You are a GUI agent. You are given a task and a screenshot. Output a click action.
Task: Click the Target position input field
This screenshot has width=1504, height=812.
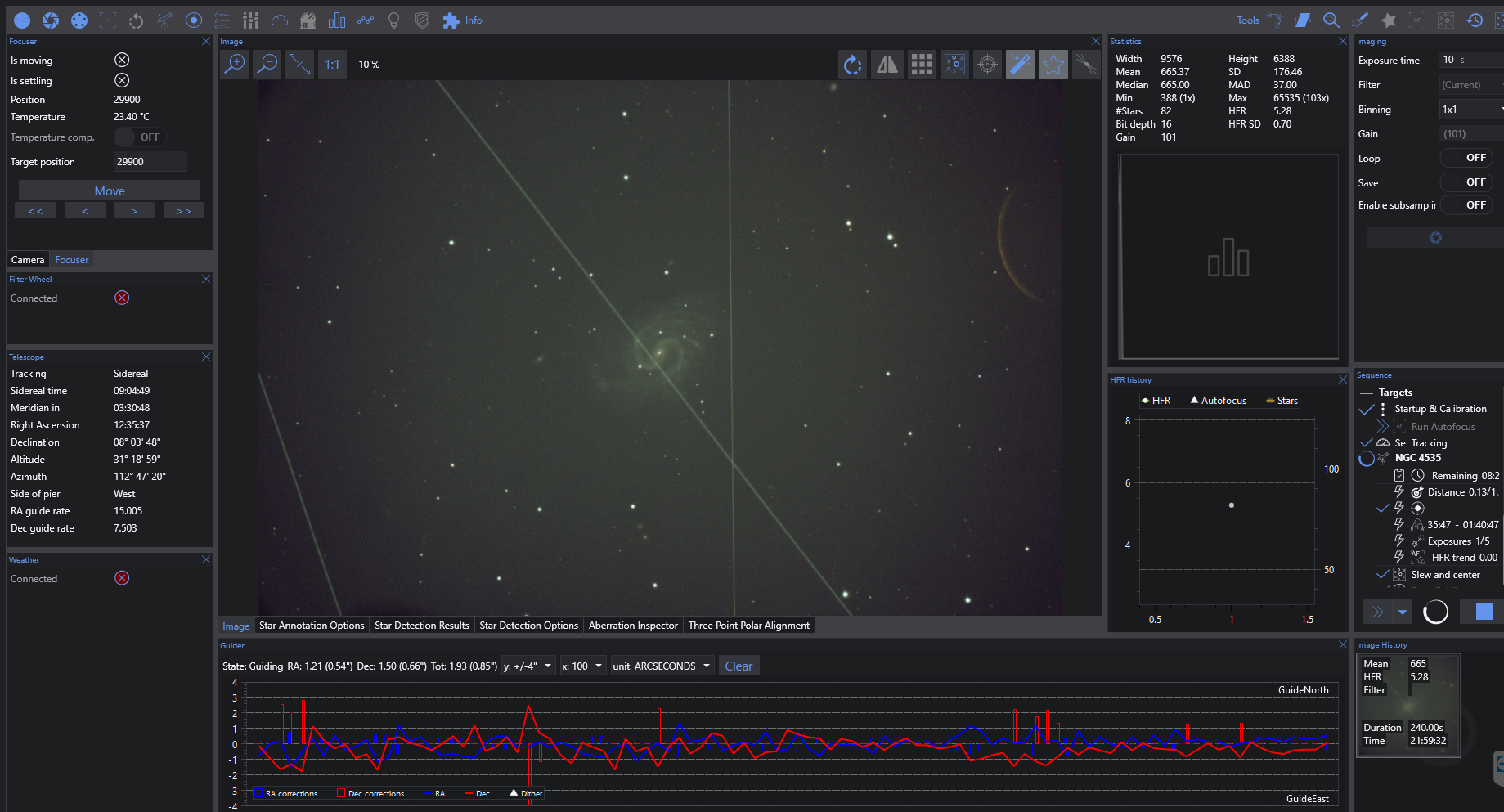pos(150,162)
